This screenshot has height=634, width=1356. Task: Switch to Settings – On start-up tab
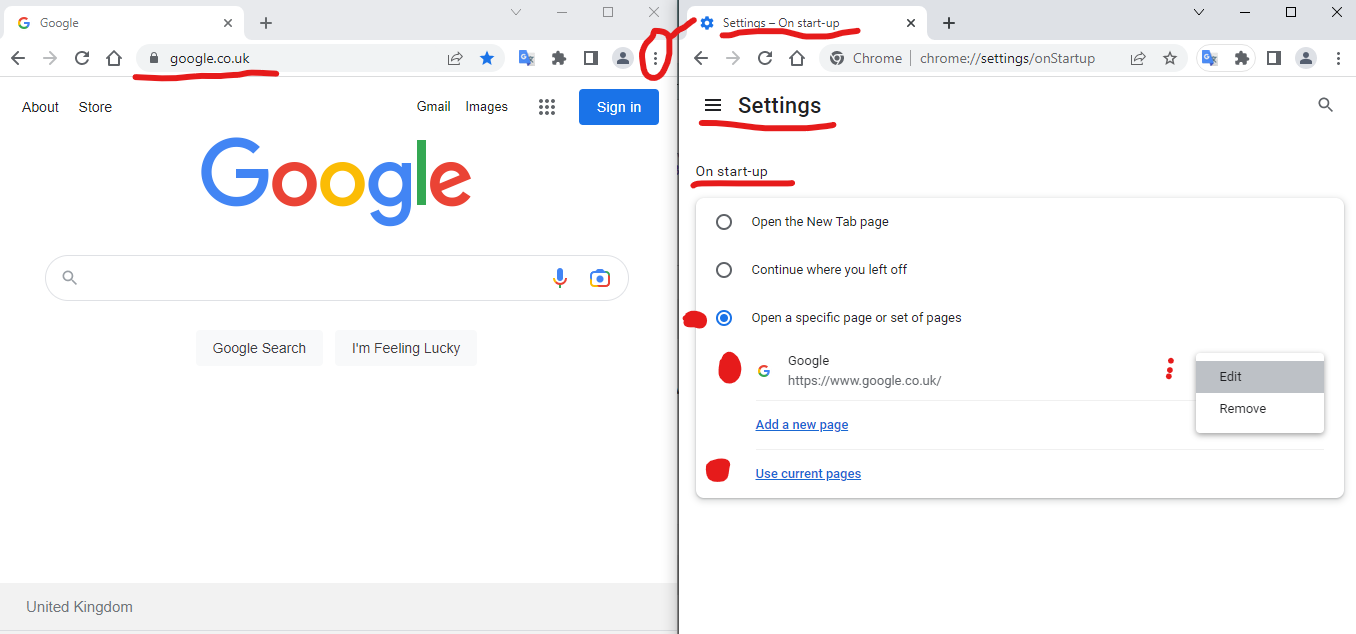pyautogui.click(x=806, y=23)
